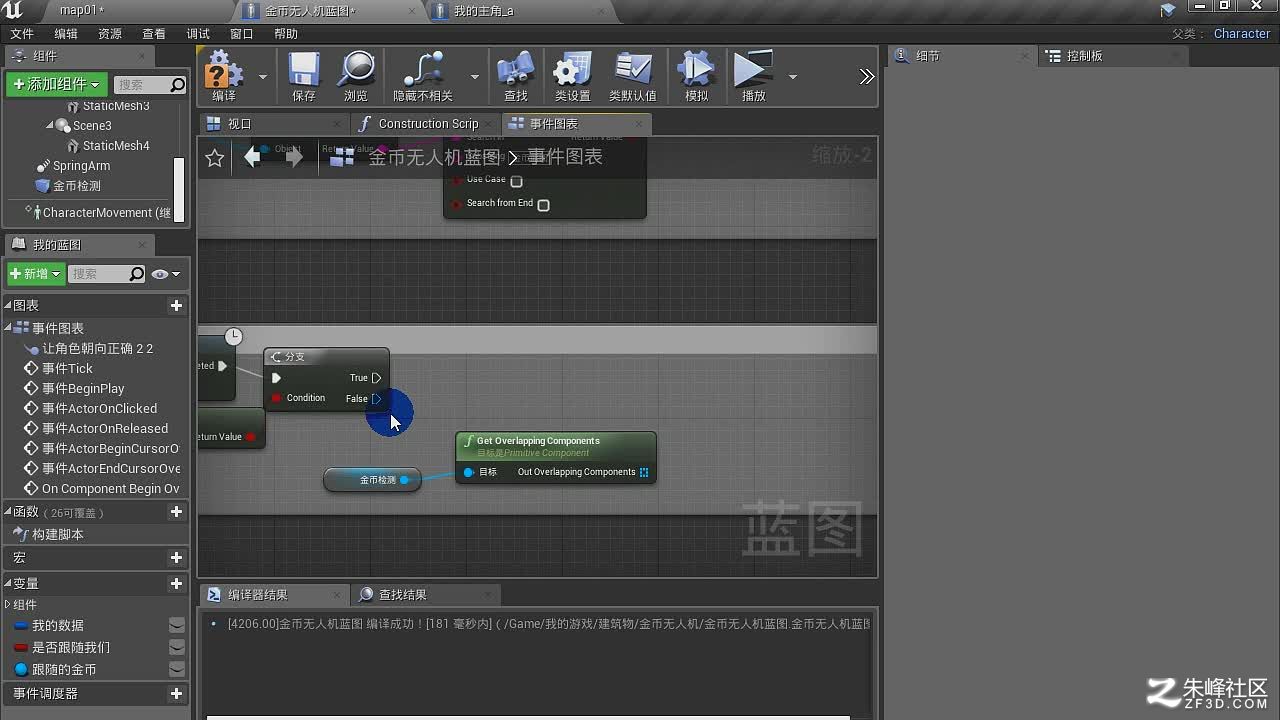Select 事件BeginPlay in My Blueprint

point(83,389)
